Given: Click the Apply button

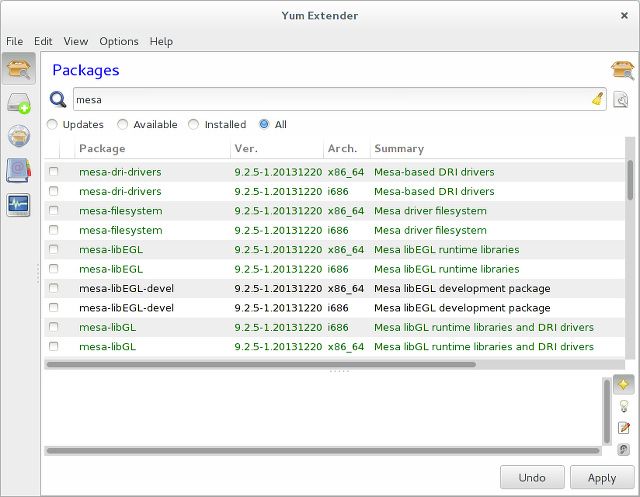Looking at the screenshot, I should (601, 477).
